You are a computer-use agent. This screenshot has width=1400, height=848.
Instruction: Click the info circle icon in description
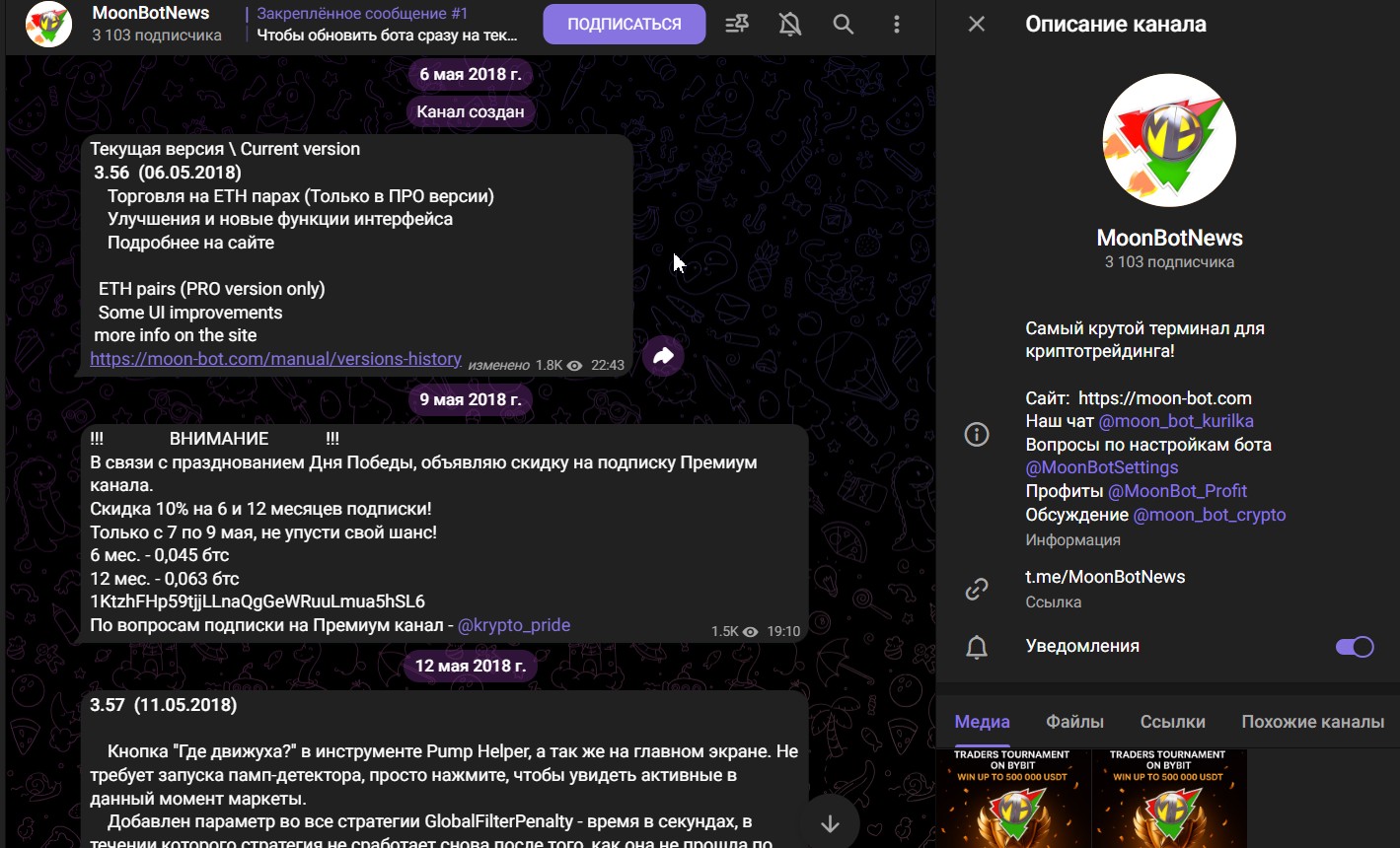click(x=977, y=434)
